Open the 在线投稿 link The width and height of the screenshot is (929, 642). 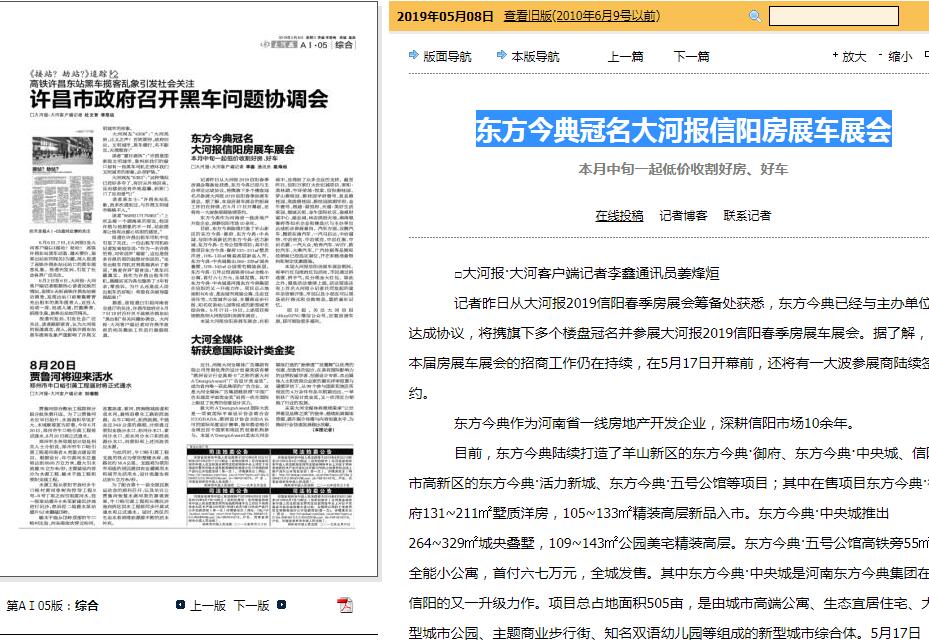(x=619, y=216)
